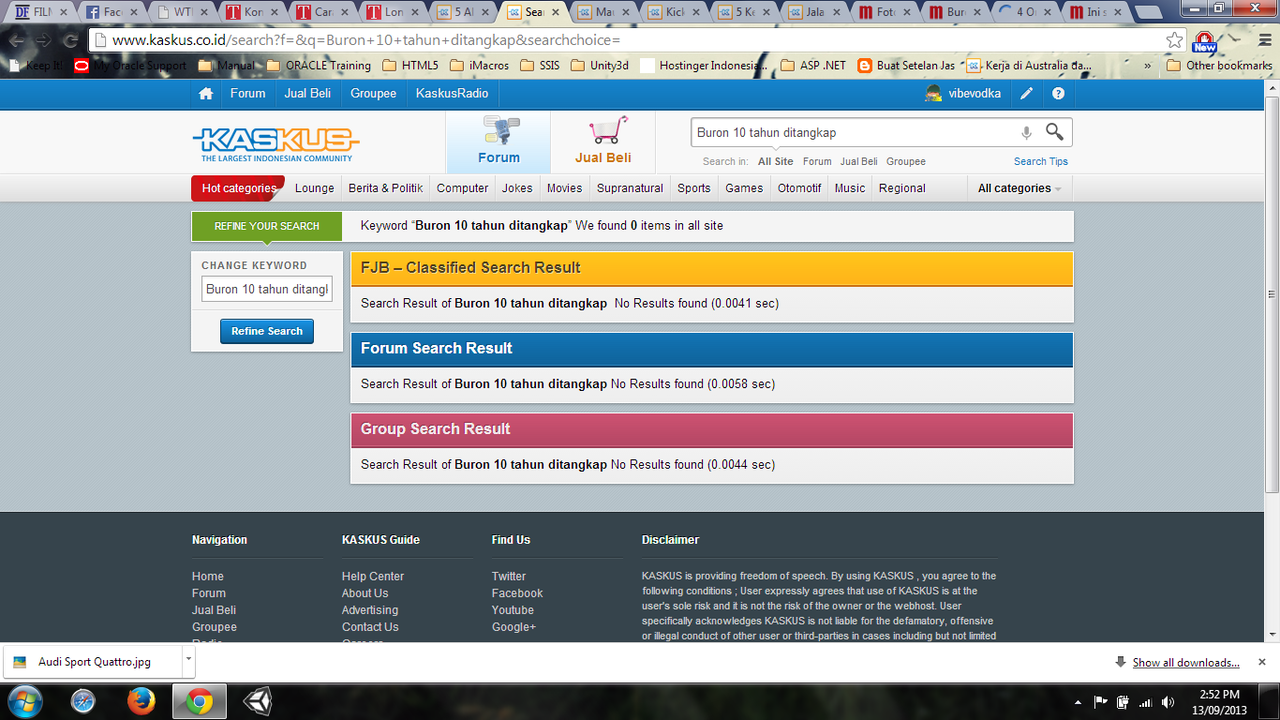This screenshot has width=1280, height=720.
Task: Open the Buat Setelan Jas bookmark
Action: 905,66
